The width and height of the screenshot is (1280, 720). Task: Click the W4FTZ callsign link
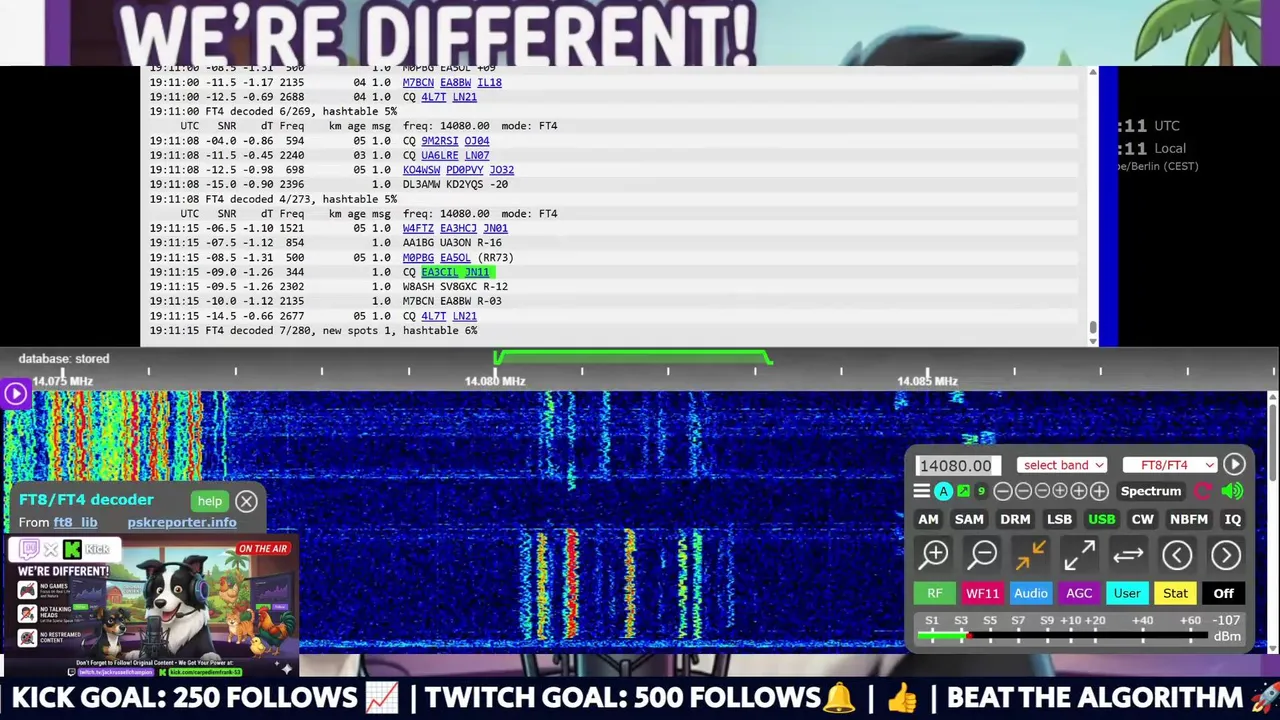418,228
